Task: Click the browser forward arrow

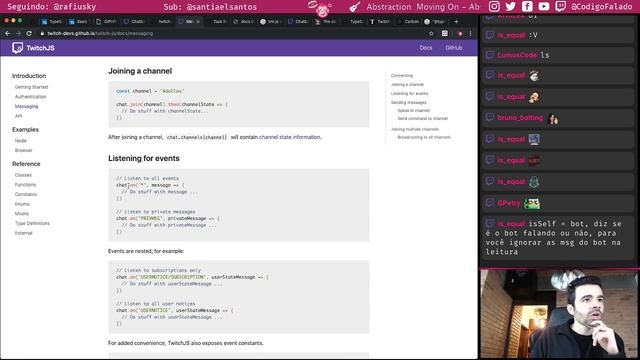Action: (x=18, y=33)
